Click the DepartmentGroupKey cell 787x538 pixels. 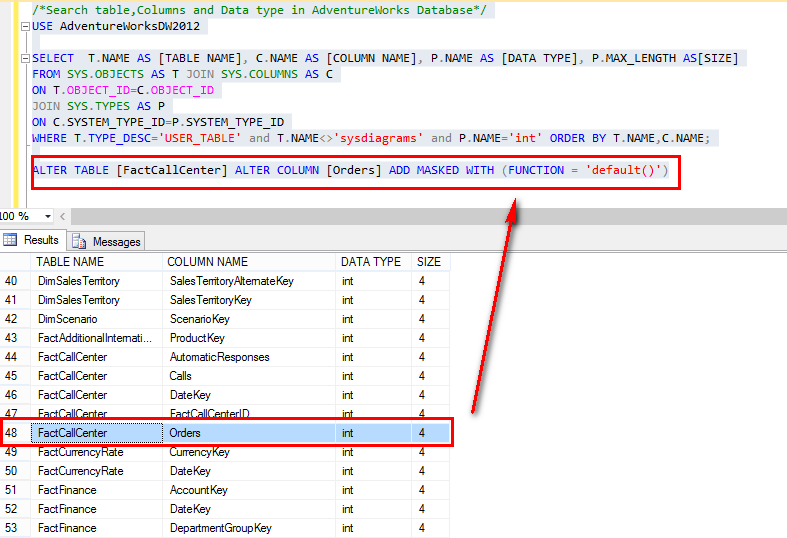(249, 528)
